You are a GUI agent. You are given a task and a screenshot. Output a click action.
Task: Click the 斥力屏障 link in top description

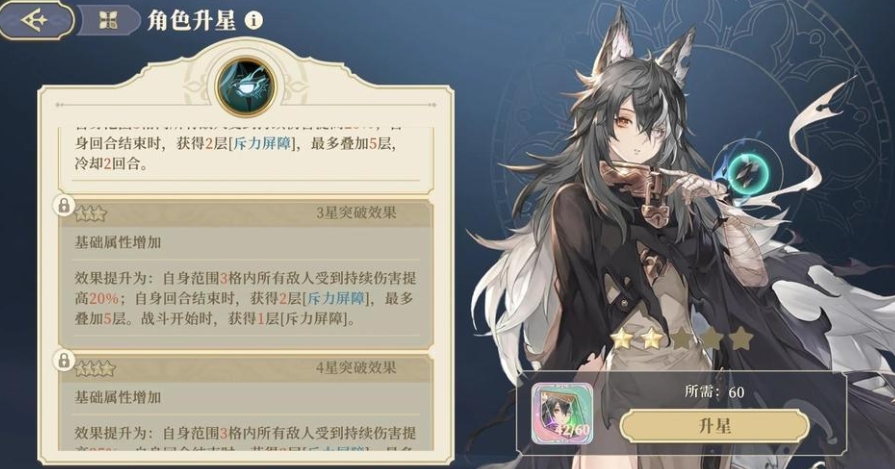coord(262,143)
